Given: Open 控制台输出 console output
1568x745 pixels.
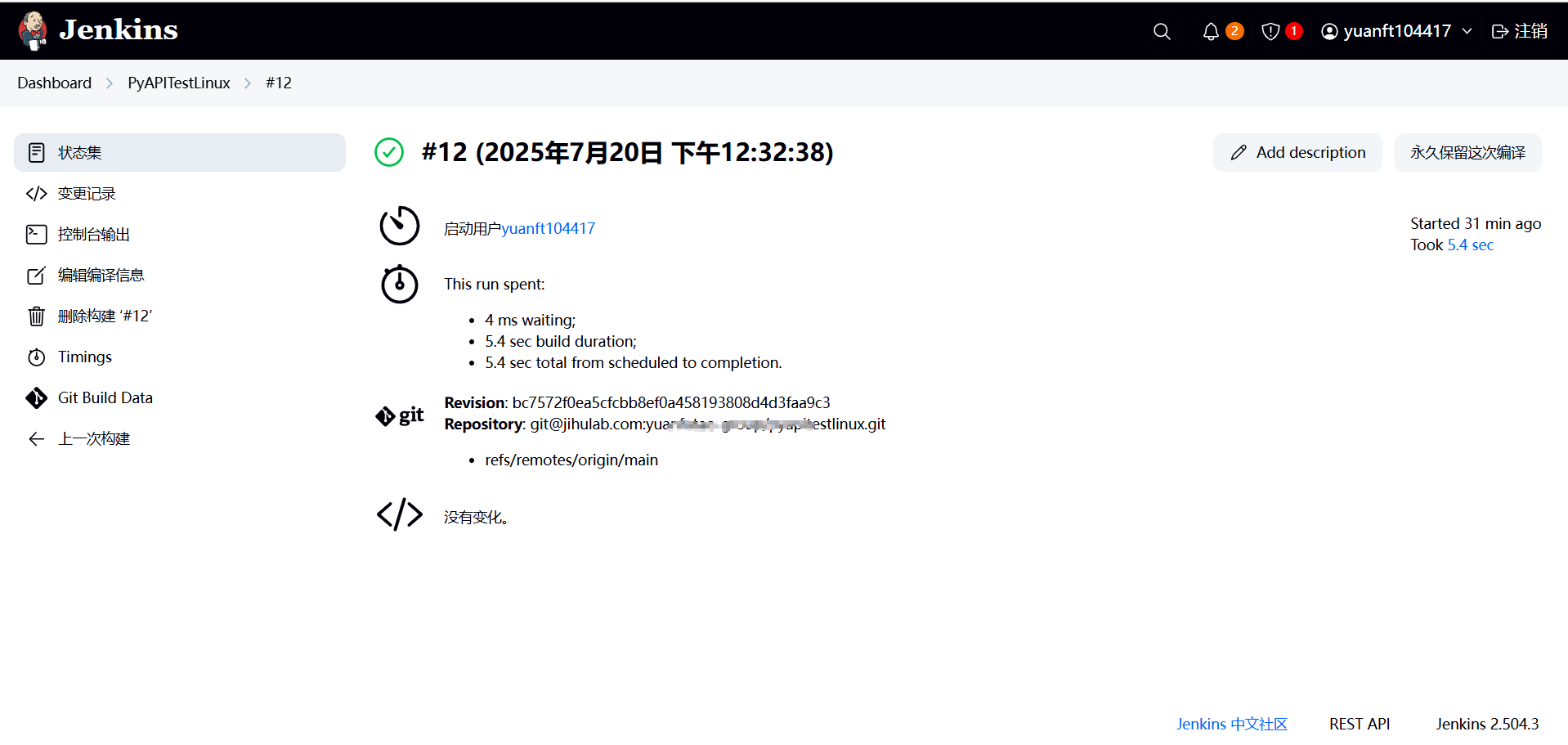Looking at the screenshot, I should point(180,234).
